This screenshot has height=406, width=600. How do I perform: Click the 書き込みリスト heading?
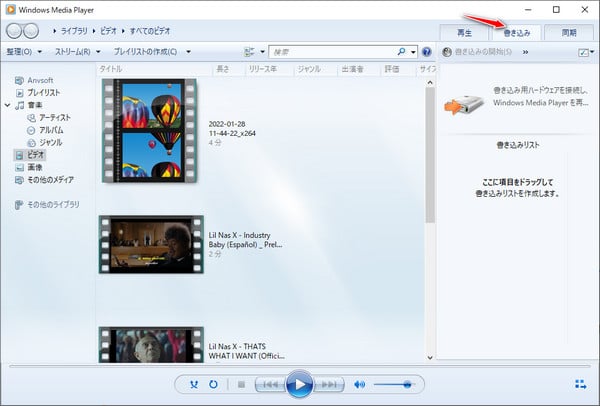[518, 145]
